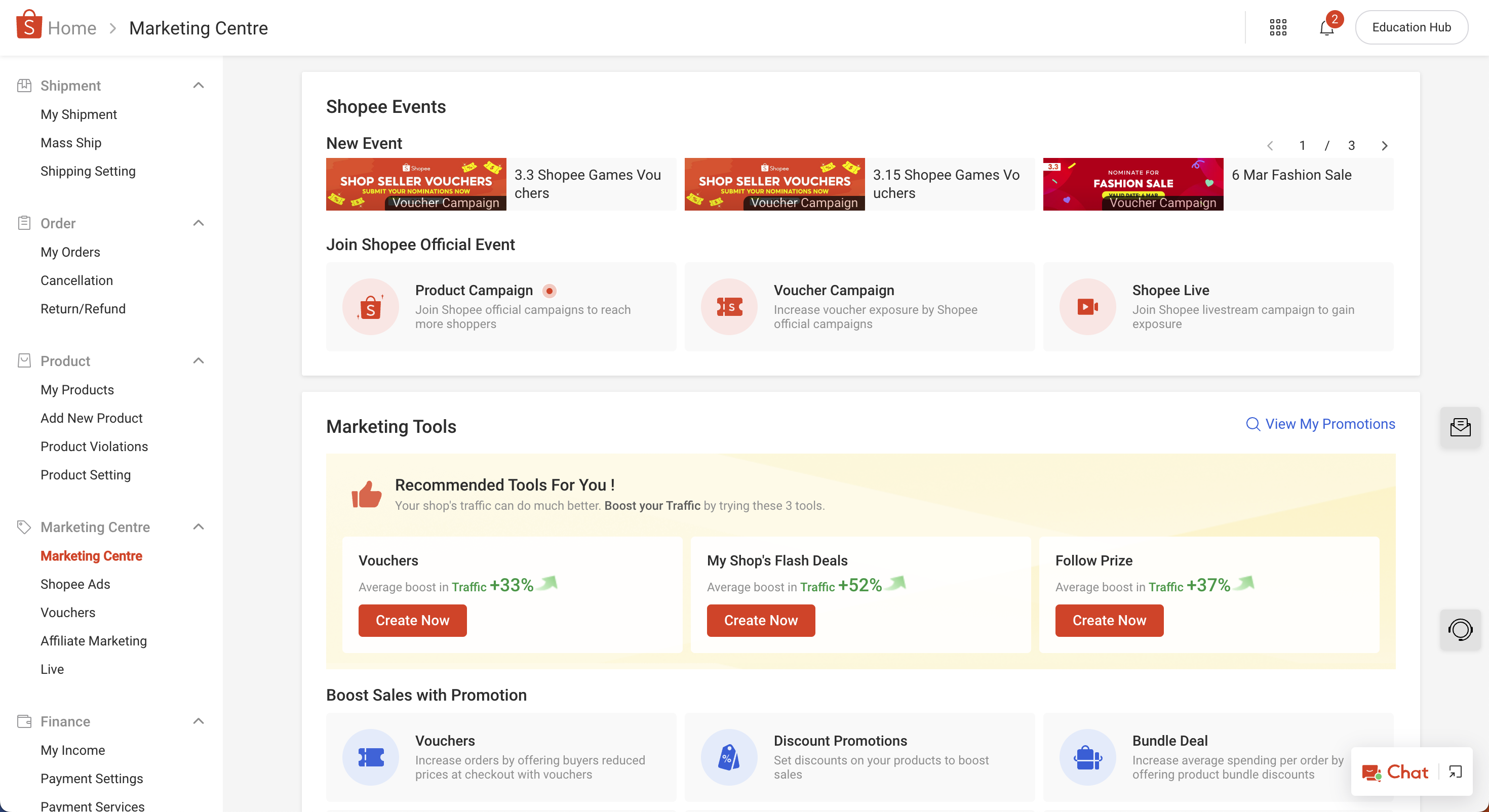The width and height of the screenshot is (1489, 812).
Task: Collapse the Shipment sidebar section
Action: click(198, 86)
